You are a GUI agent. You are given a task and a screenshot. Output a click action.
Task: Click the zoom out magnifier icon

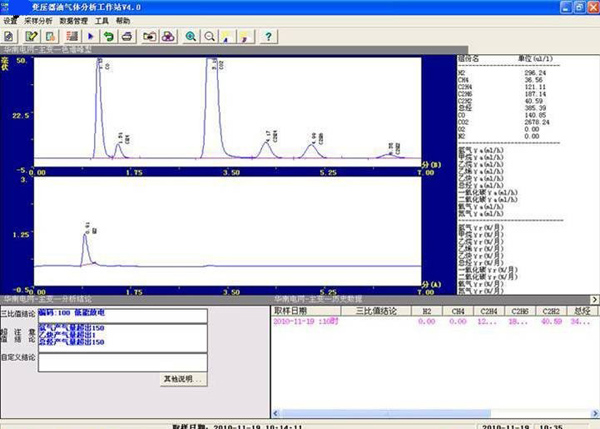(210, 36)
